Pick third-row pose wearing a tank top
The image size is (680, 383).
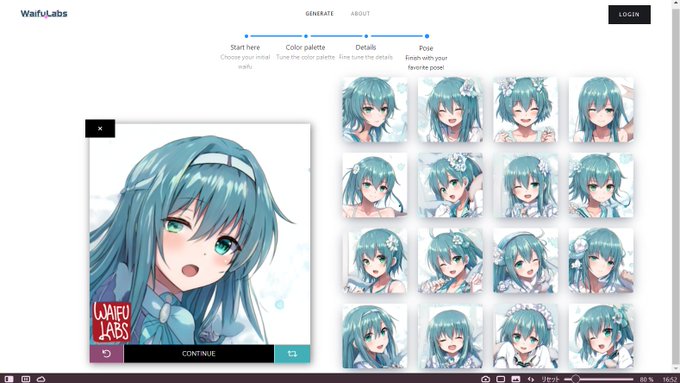coord(375,261)
